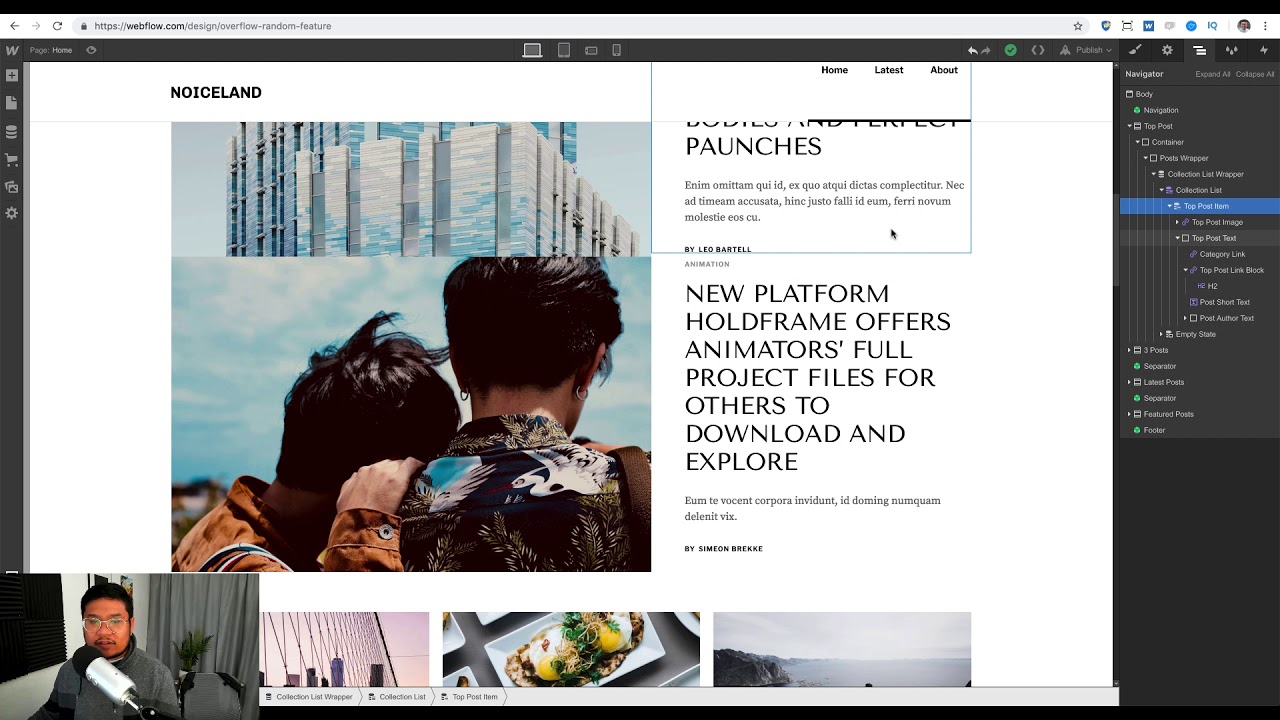The height and width of the screenshot is (720, 1280).
Task: Check the green saved status icon
Action: coord(1011,50)
